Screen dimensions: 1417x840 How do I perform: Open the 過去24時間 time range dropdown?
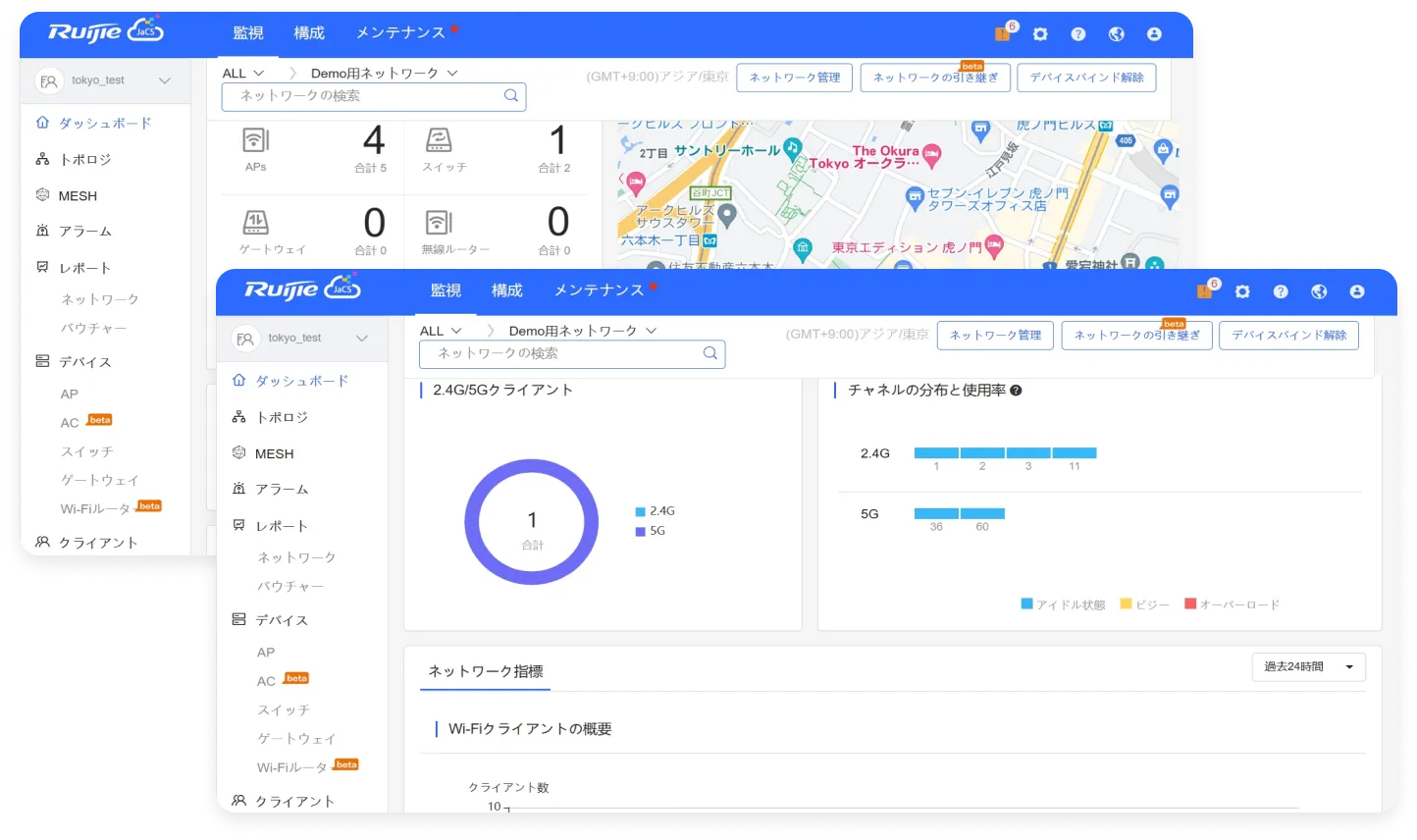point(1308,667)
